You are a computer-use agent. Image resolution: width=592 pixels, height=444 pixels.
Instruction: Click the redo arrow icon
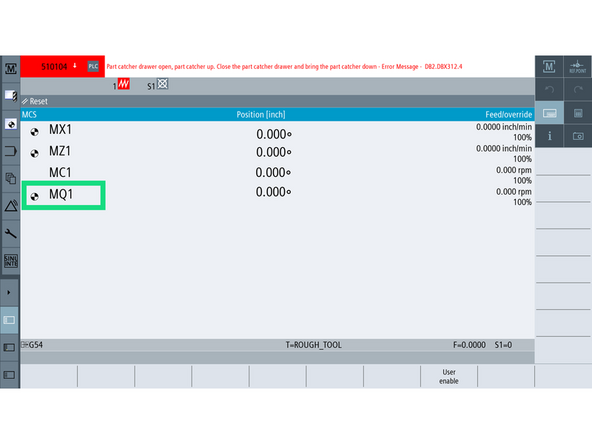click(578, 89)
